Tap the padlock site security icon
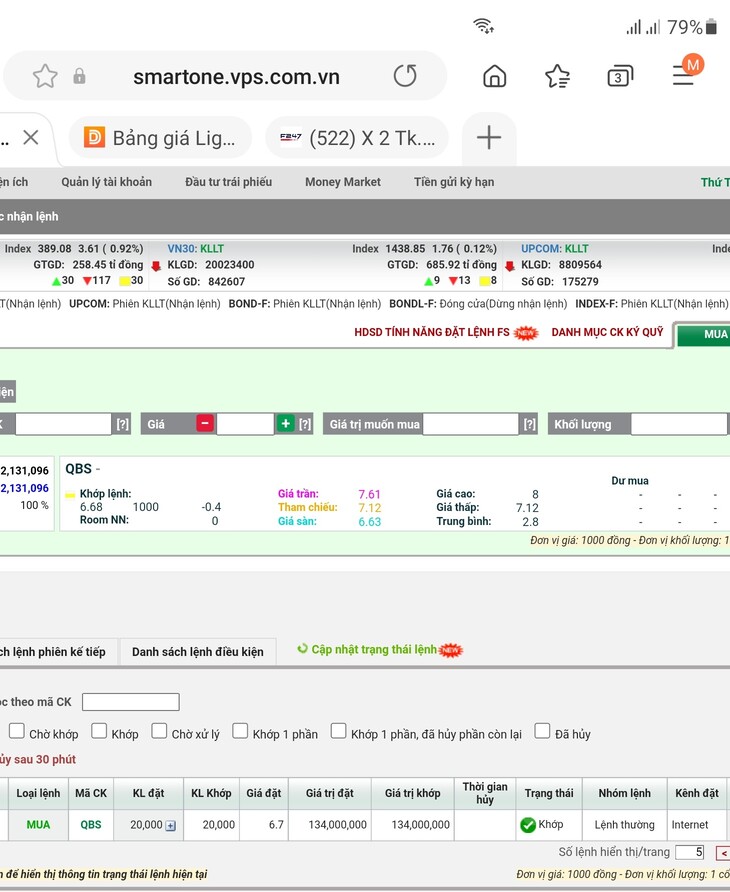The image size is (730, 892). tap(80, 76)
